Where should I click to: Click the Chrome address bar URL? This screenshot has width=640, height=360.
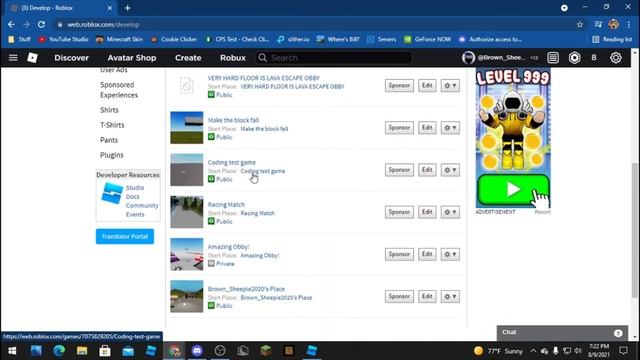103,24
